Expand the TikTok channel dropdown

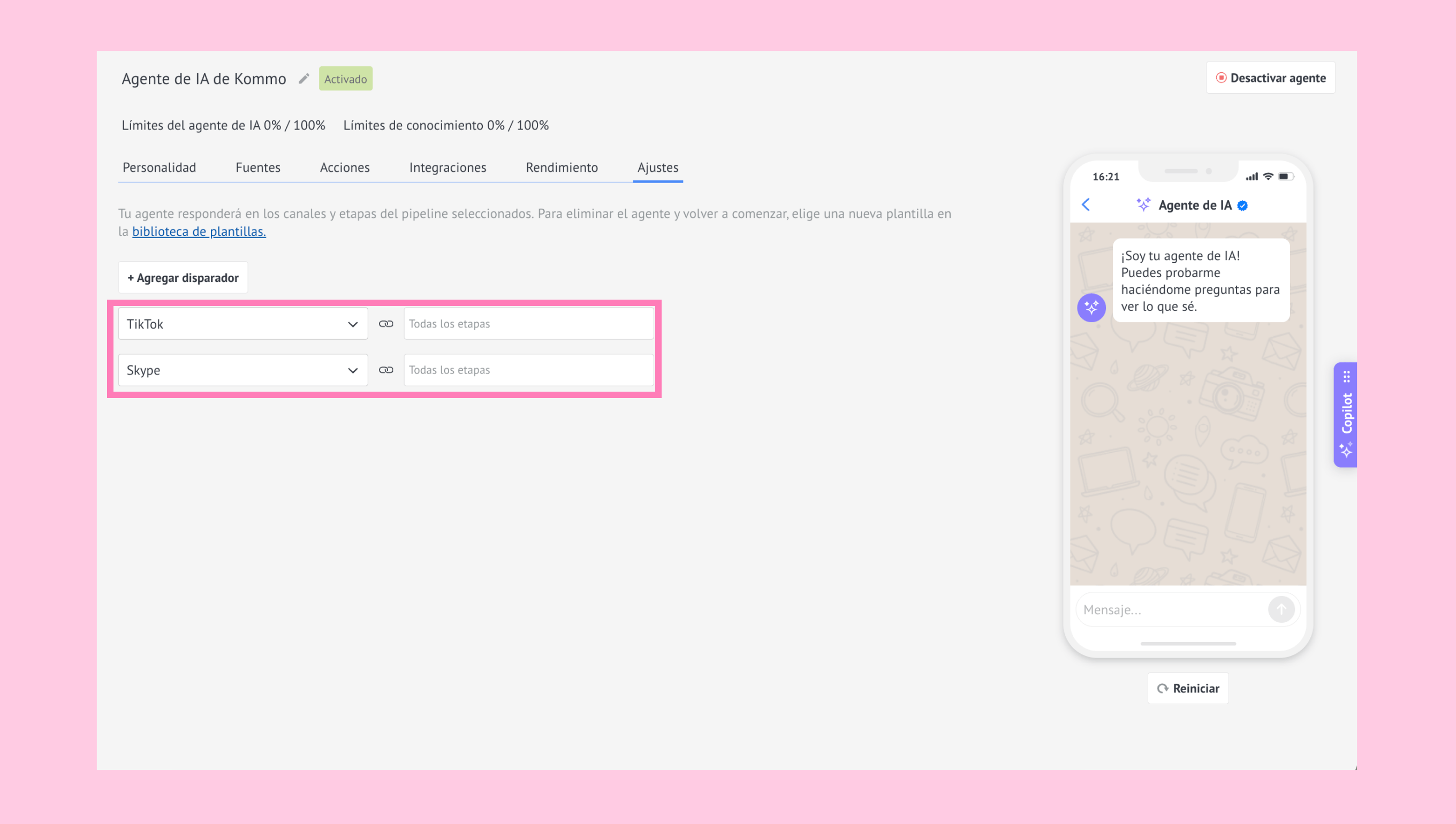pyautogui.click(x=243, y=324)
